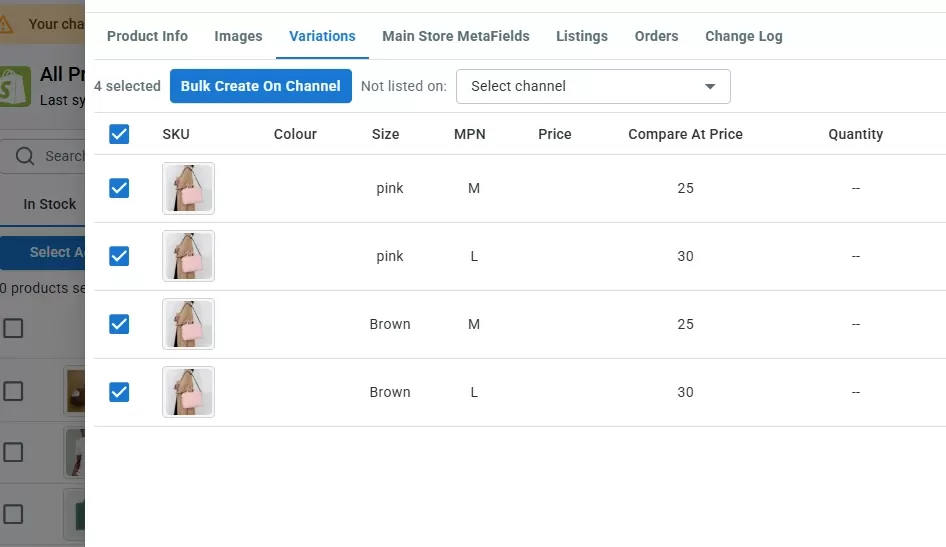The width and height of the screenshot is (946, 547).
Task: Click value 30 in pink L row
Action: 685,256
